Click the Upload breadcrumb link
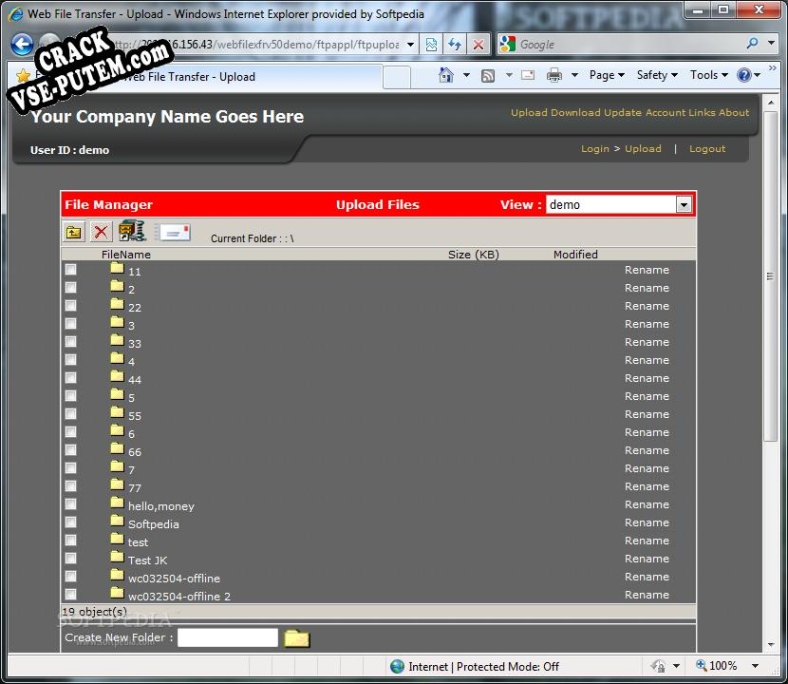Image resolution: width=788 pixels, height=684 pixels. tap(643, 149)
